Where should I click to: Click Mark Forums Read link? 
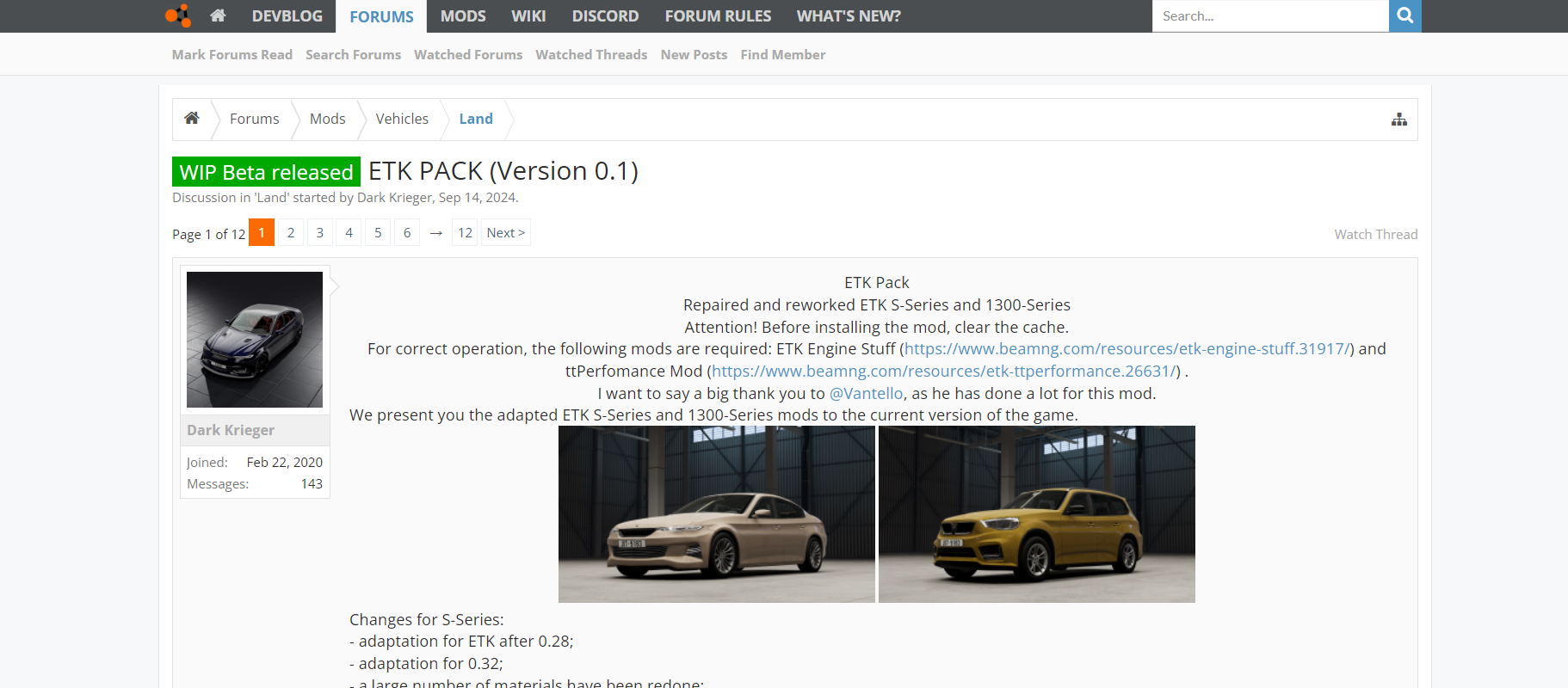tap(232, 54)
